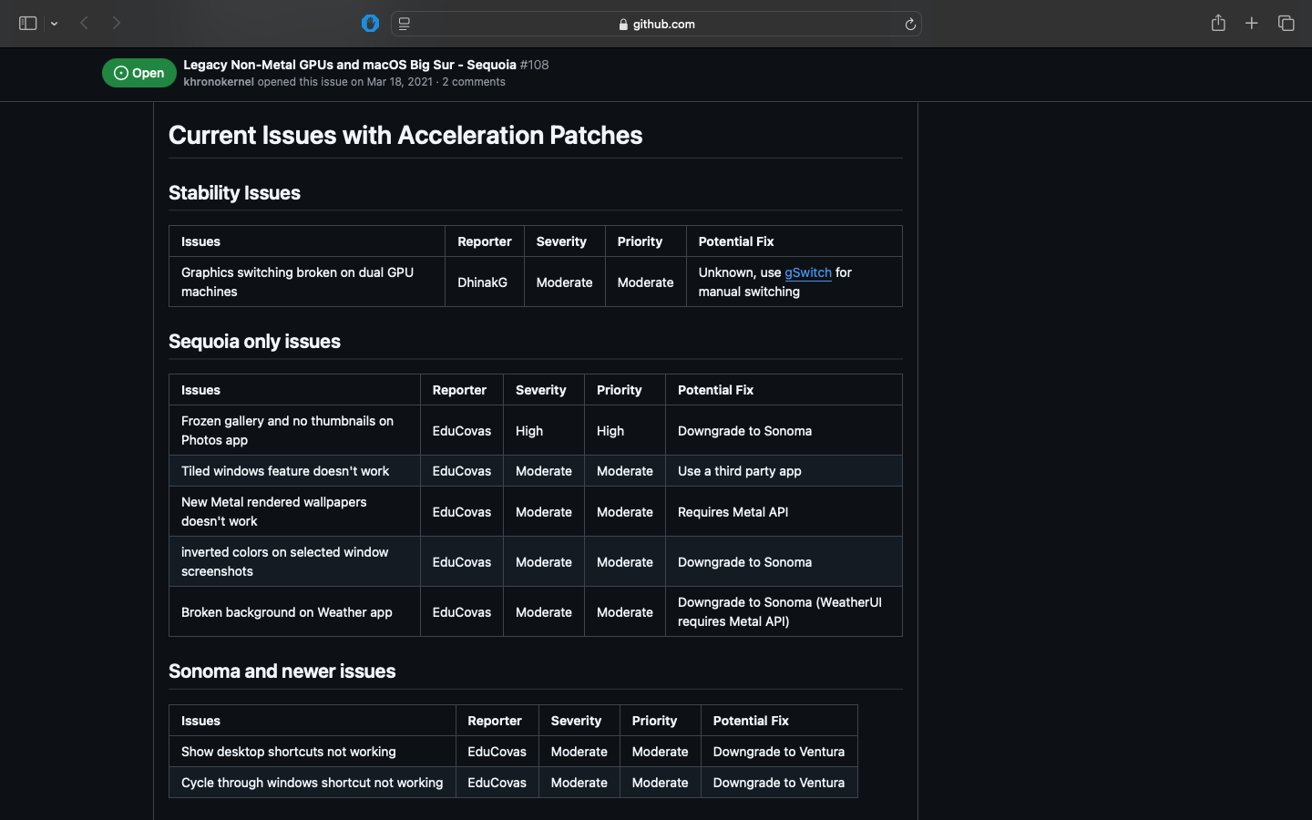This screenshot has height=820, width=1312.
Task: Click Downgrade to Ventura in Cycle through row
Action: click(x=778, y=783)
